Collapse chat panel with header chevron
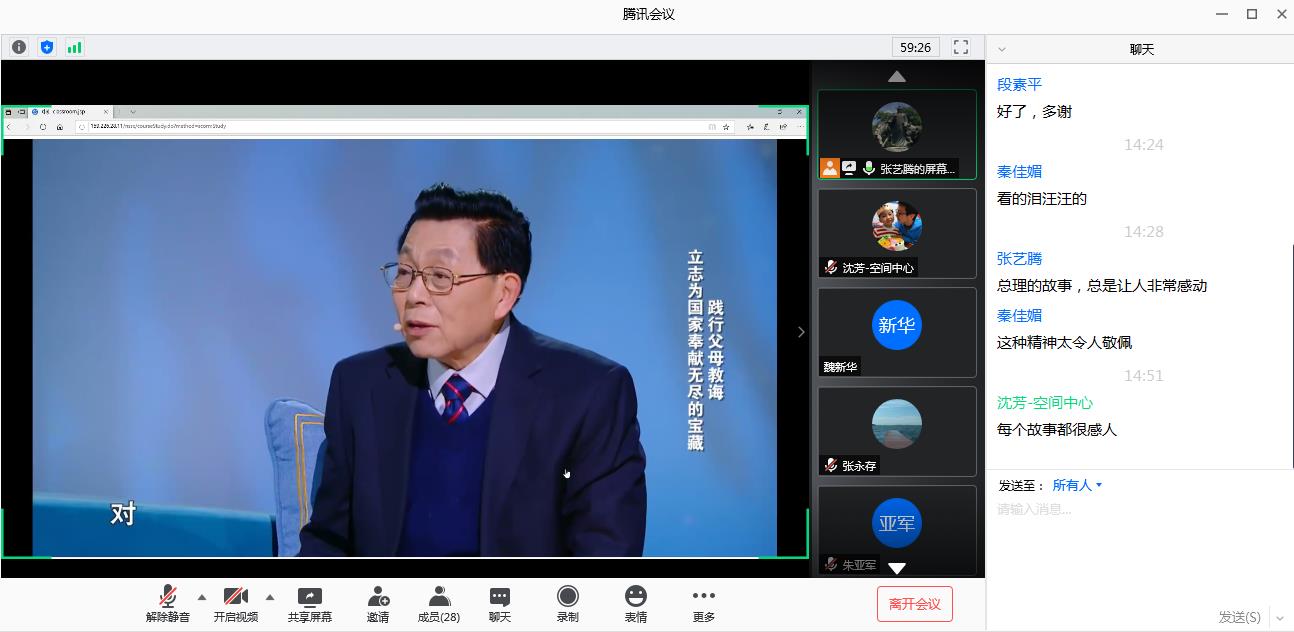This screenshot has height=632, width=1294. pos(1002,49)
